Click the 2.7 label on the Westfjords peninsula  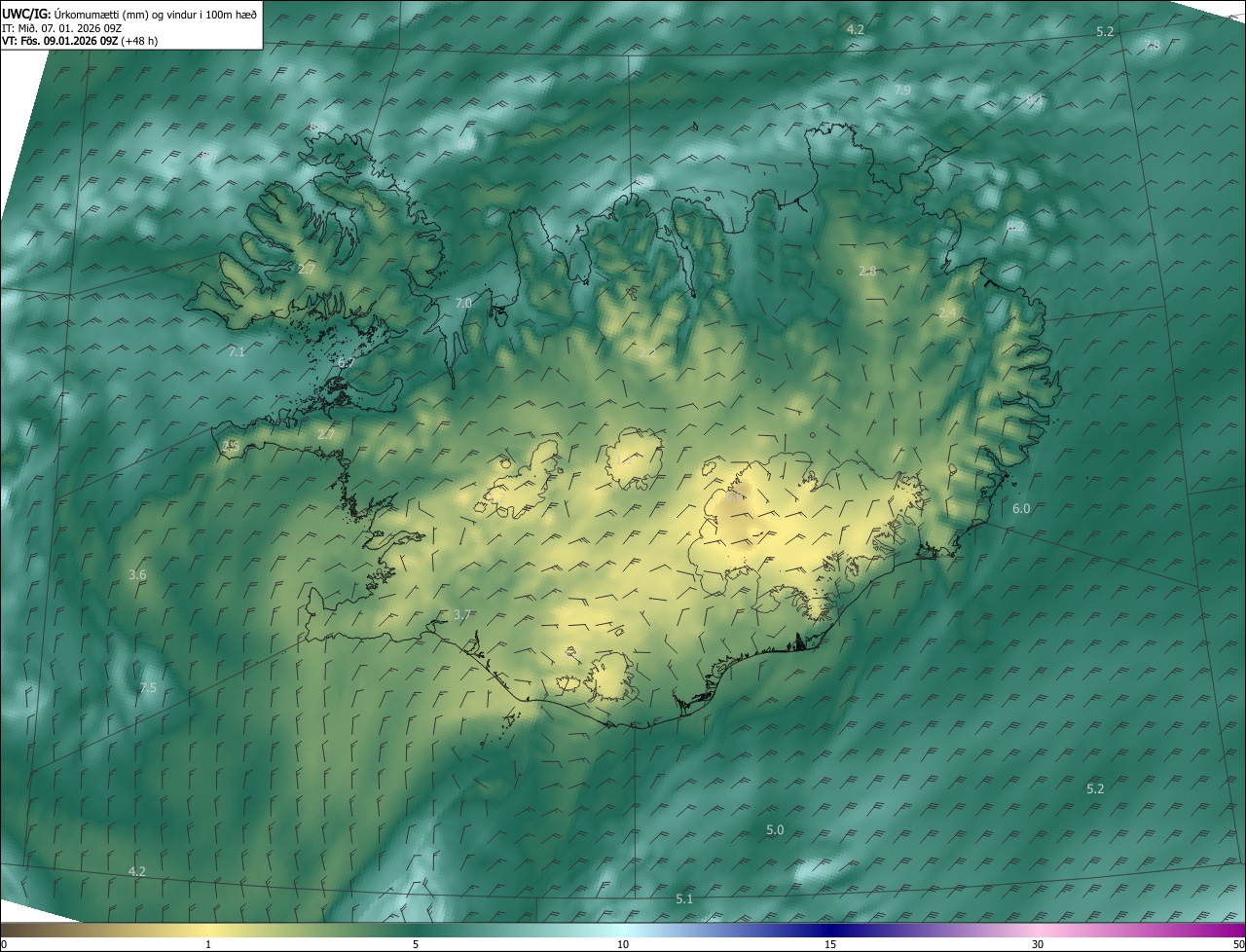[x=308, y=268]
